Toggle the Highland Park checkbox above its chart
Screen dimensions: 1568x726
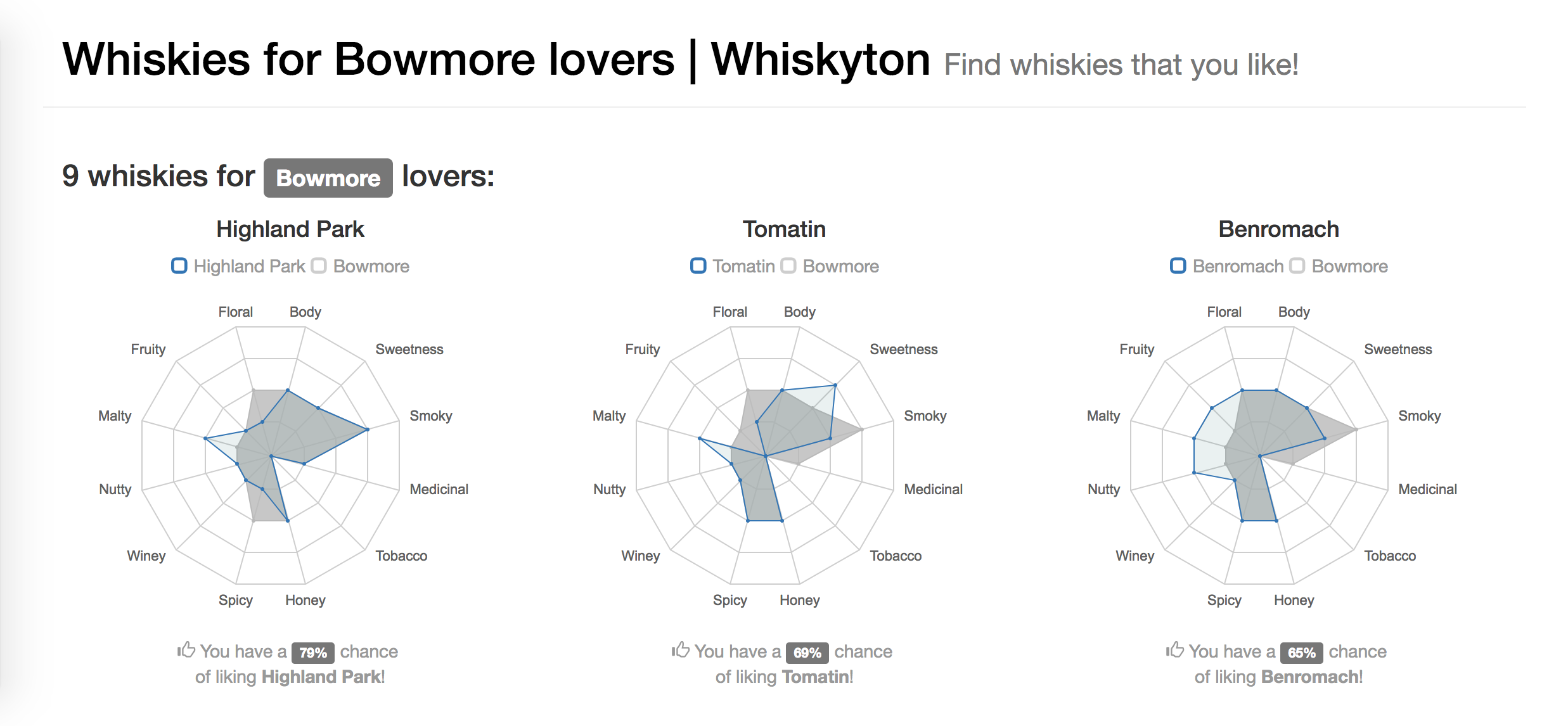(179, 265)
